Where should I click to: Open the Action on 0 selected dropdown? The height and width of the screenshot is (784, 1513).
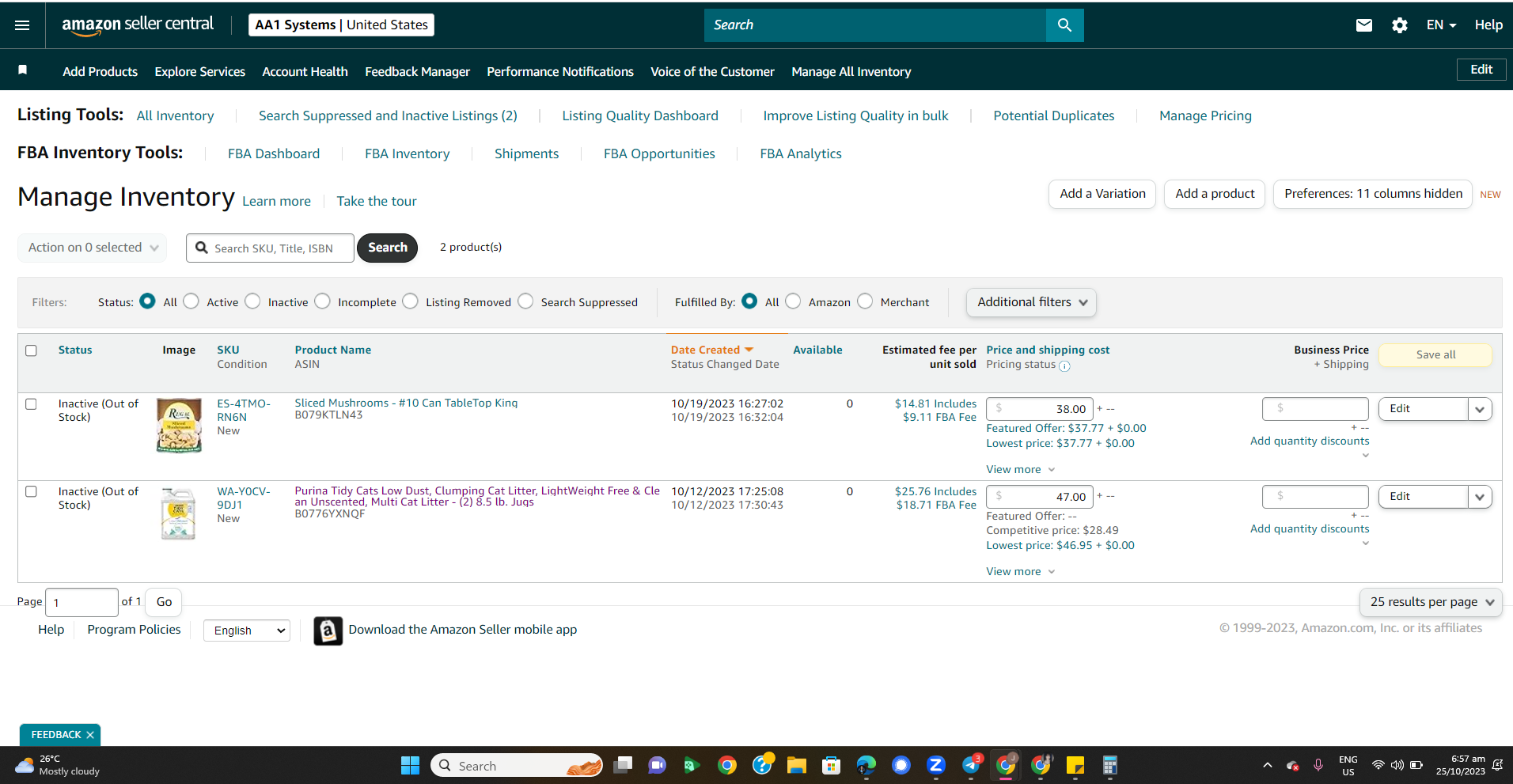[93, 248]
